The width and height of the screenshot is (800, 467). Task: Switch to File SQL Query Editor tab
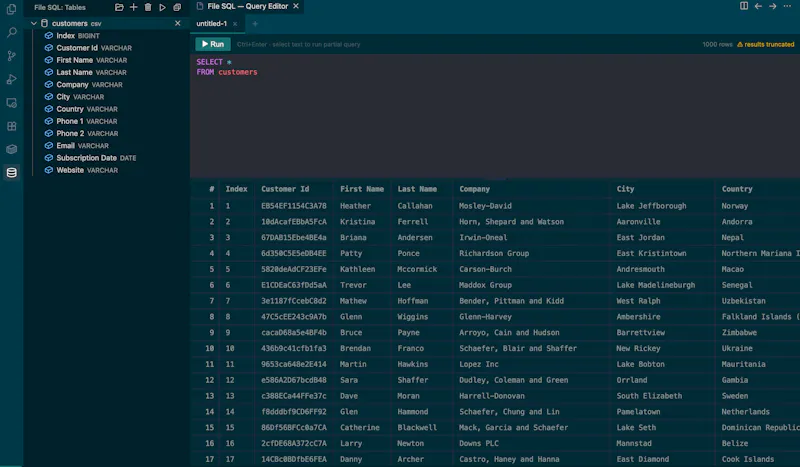(247, 6)
